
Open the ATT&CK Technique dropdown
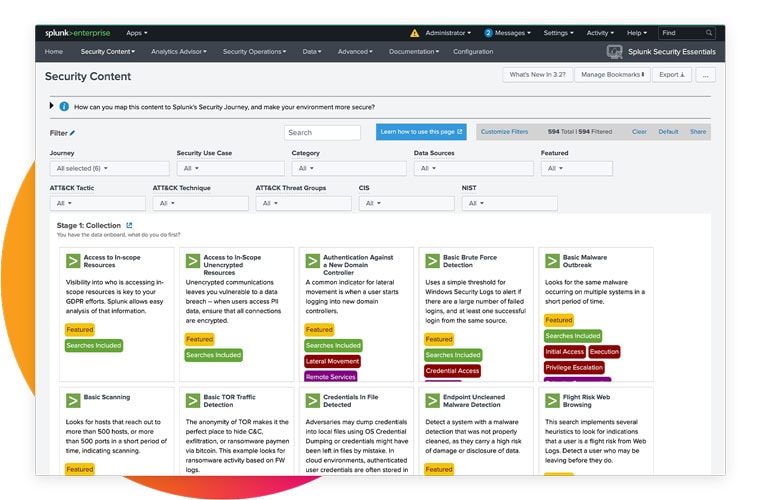point(201,203)
